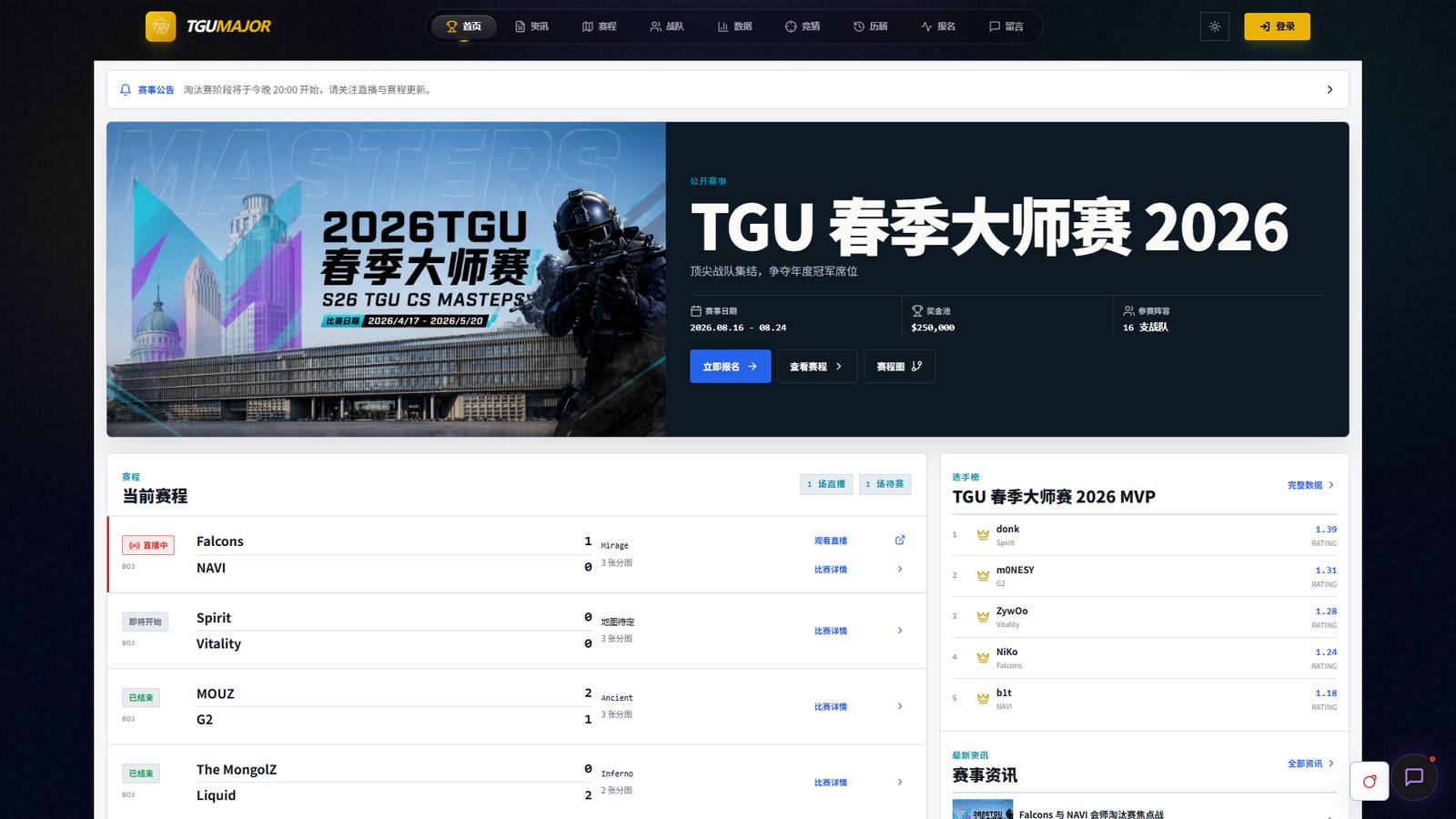Open the 全部资讯 all news link
This screenshot has width=1456, height=819.
tap(1310, 763)
